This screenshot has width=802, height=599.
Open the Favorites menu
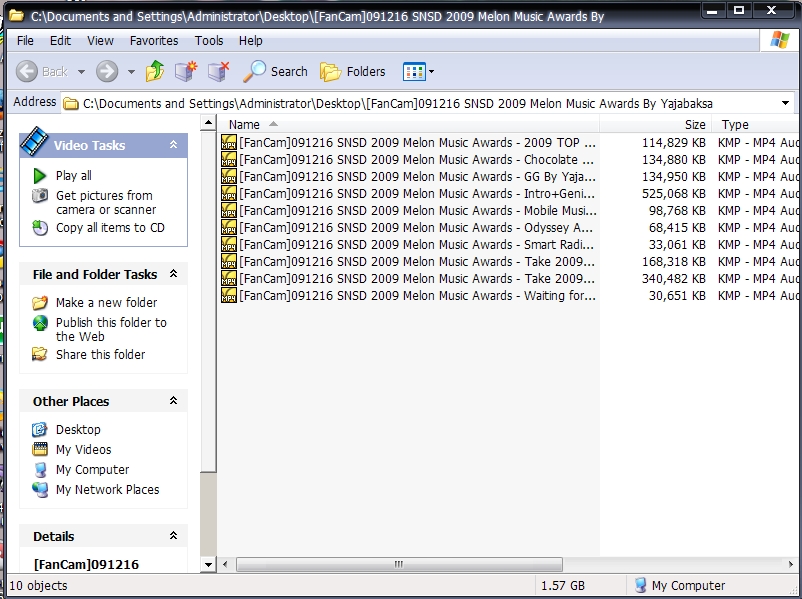click(x=154, y=40)
